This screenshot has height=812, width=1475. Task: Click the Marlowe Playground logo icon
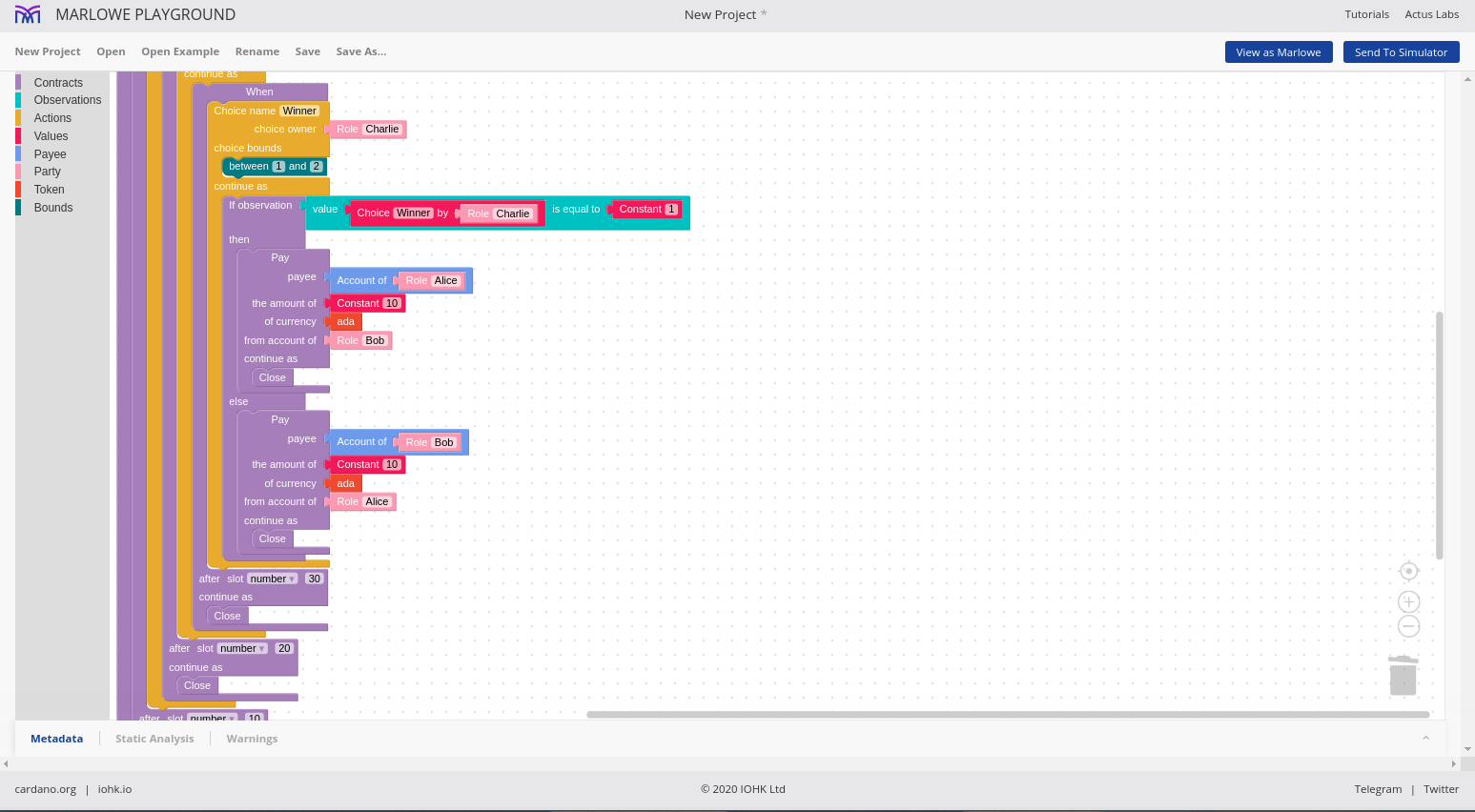(x=28, y=14)
